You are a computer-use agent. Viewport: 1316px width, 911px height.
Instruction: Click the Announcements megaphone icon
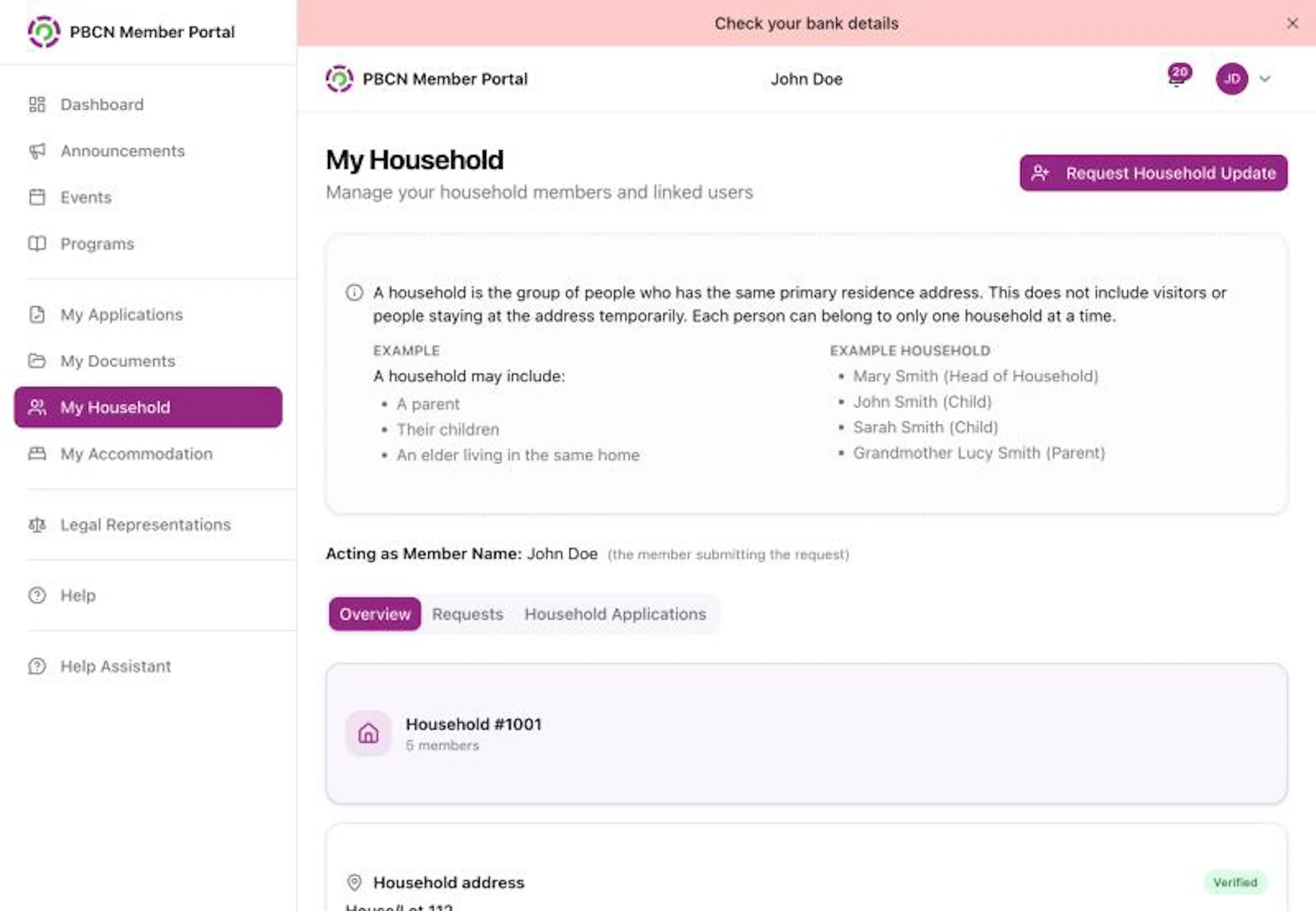point(37,151)
